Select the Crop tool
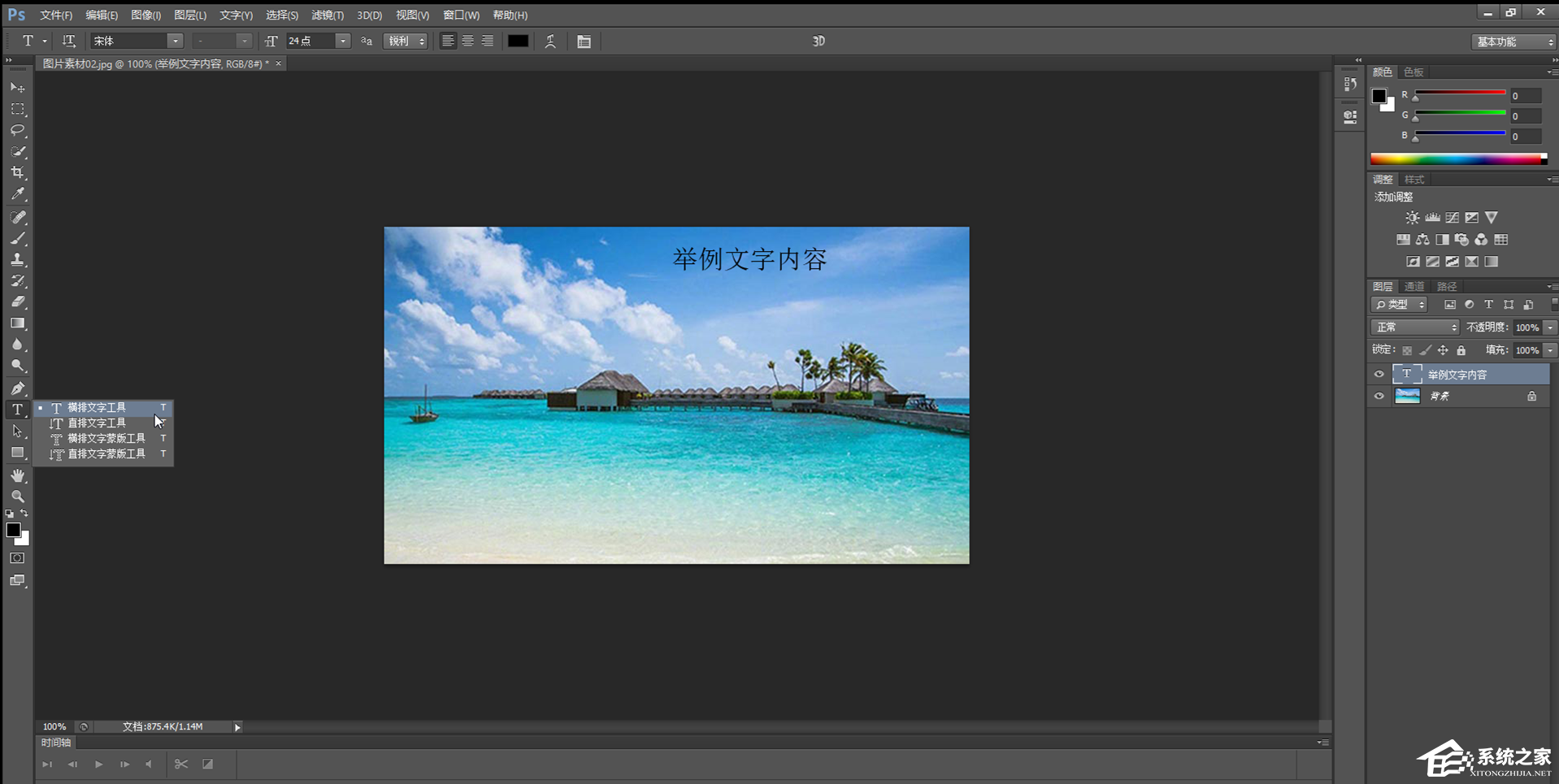The image size is (1559, 784). (x=18, y=172)
